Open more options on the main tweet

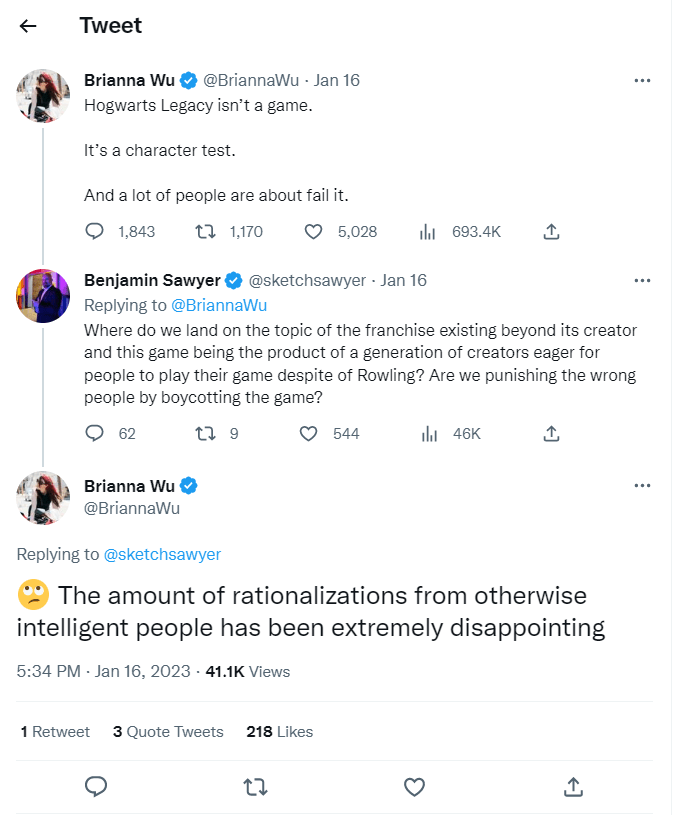[642, 487]
